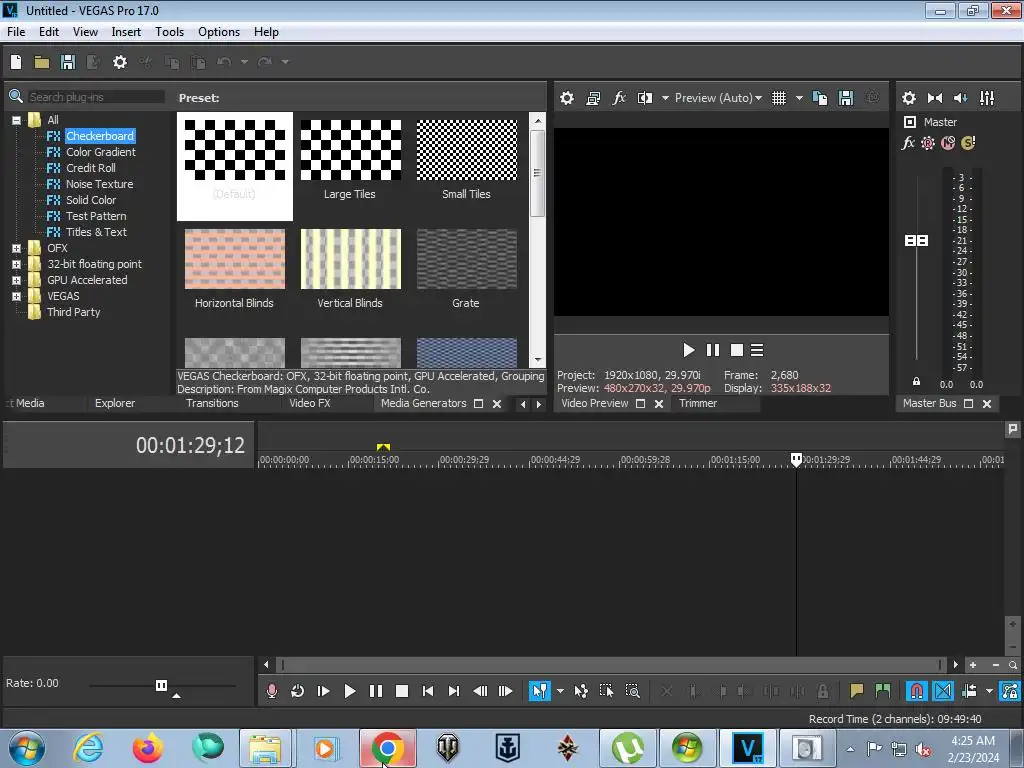Expand 32-bit floating point folder

coord(16,264)
